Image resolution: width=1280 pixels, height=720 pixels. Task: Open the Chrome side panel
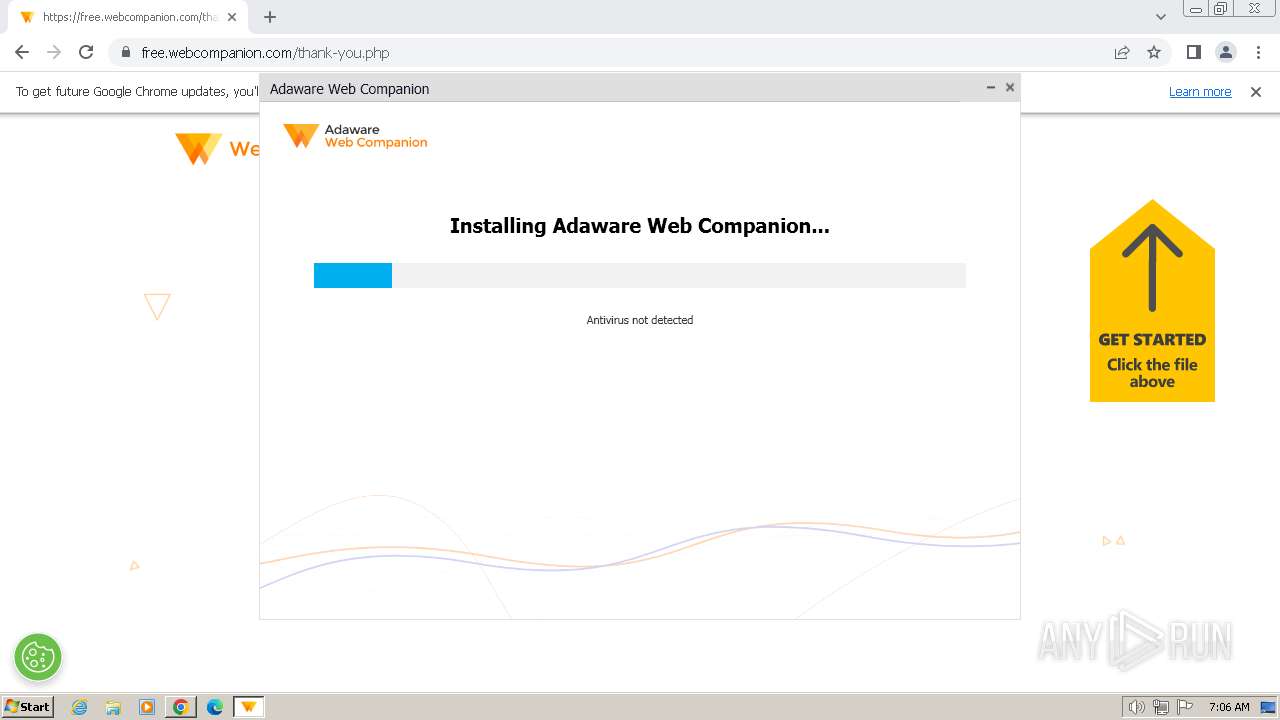point(1193,52)
